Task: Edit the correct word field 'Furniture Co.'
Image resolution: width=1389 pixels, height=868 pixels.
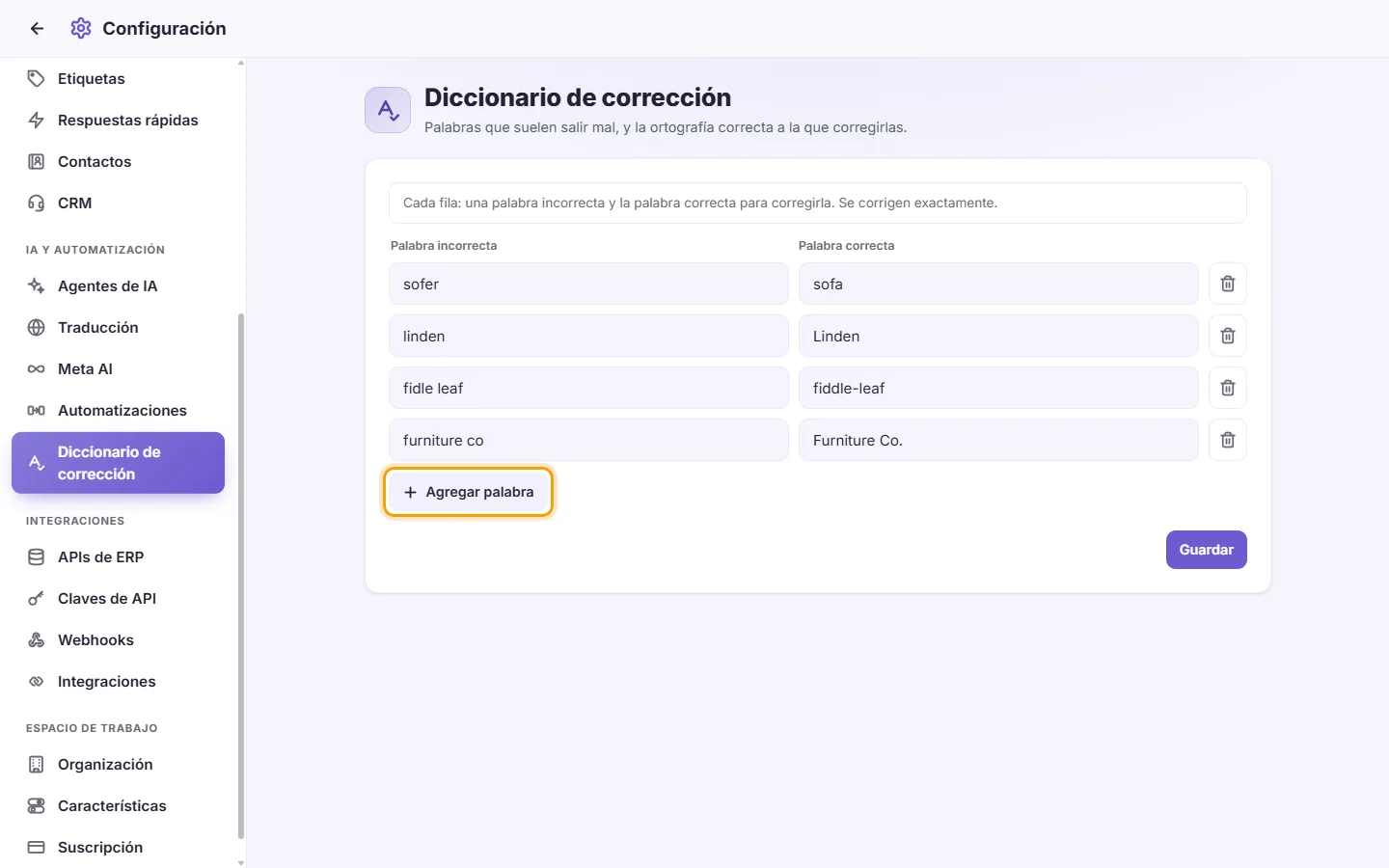Action: pos(998,440)
